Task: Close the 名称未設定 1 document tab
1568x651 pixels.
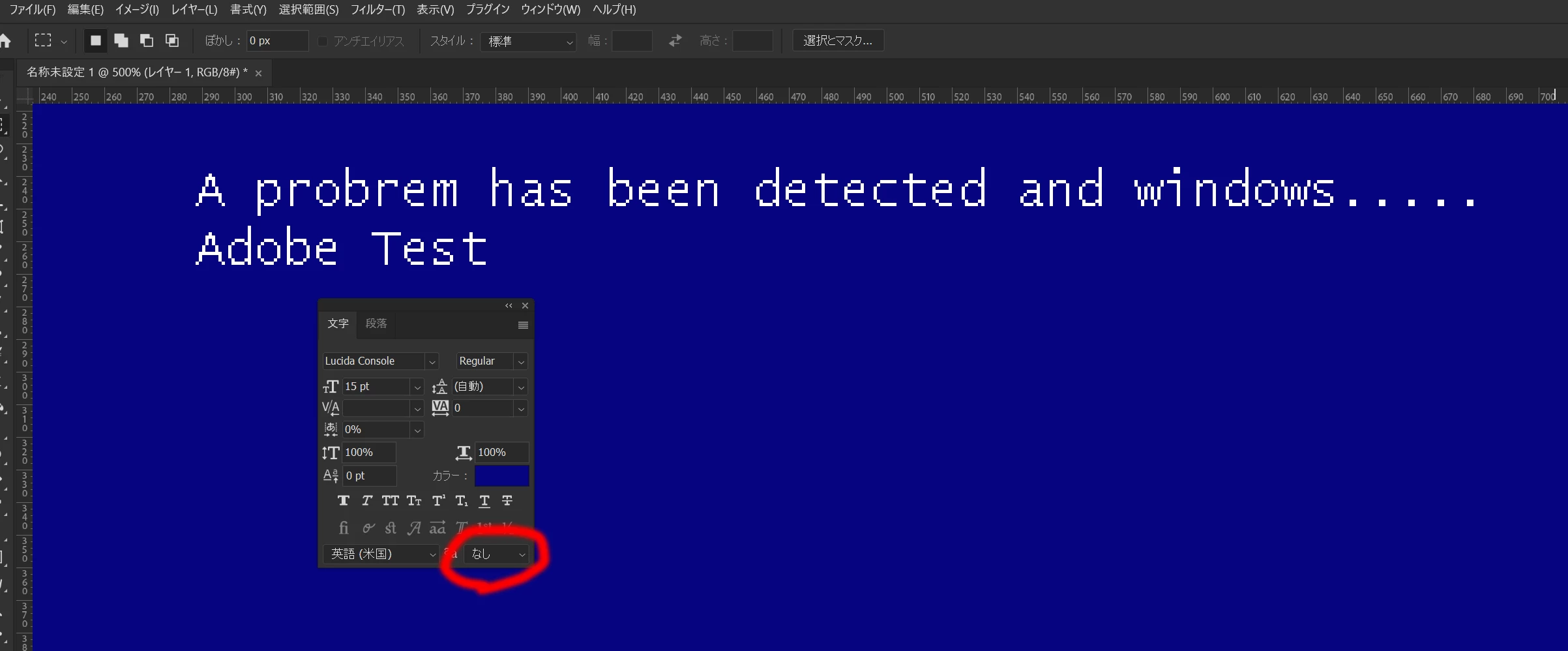Action: coord(258,73)
